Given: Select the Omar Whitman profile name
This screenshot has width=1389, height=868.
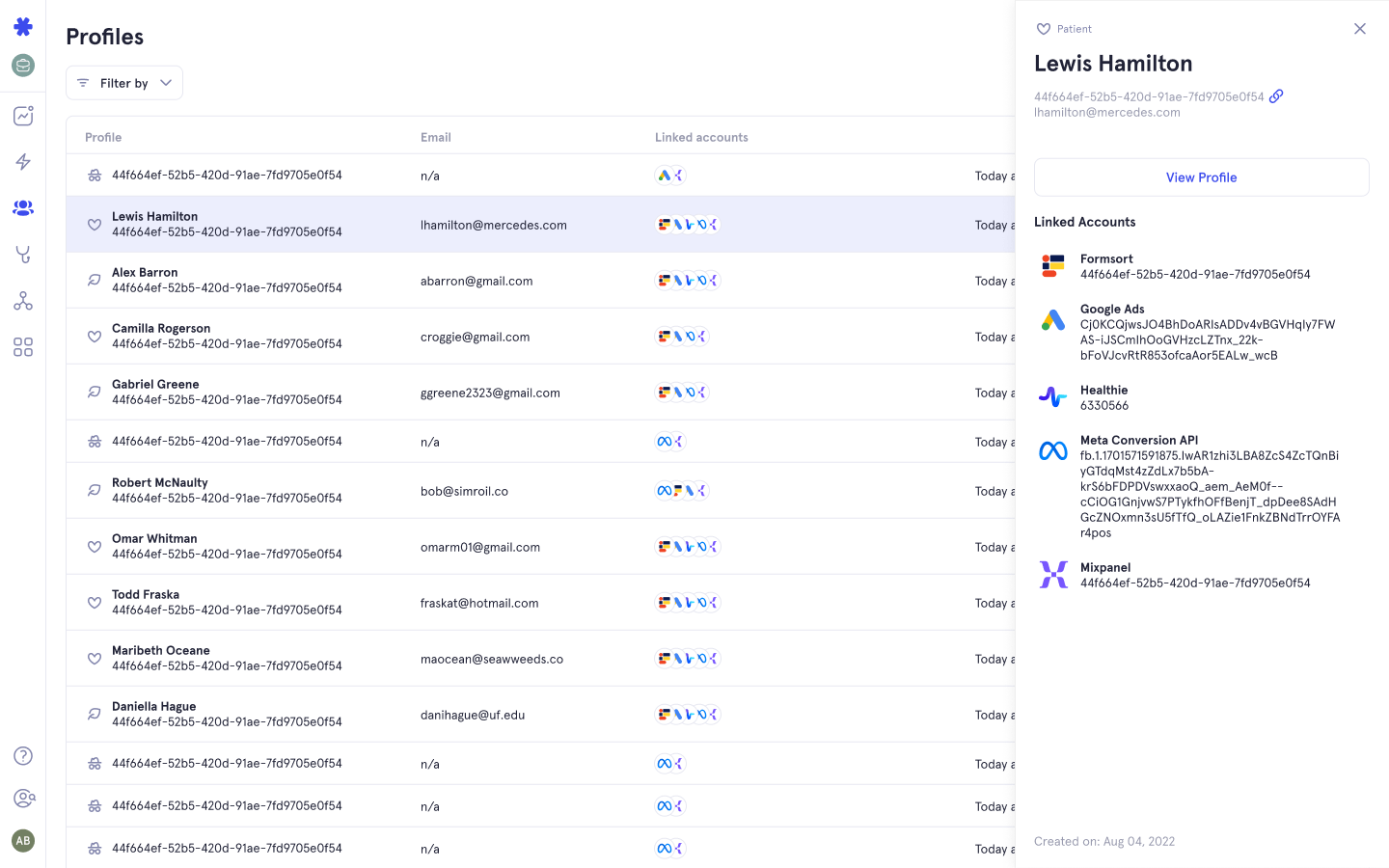Looking at the screenshot, I should 154,539.
